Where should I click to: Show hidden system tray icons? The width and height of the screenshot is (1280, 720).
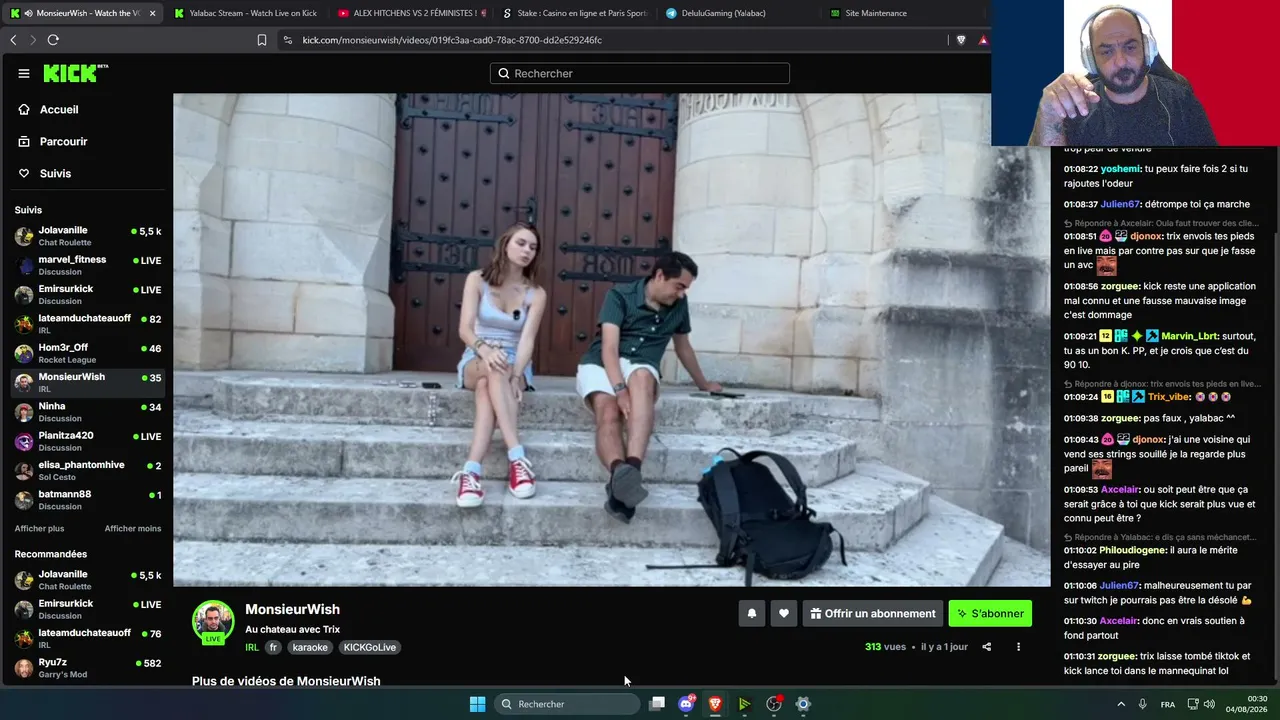coord(1120,704)
